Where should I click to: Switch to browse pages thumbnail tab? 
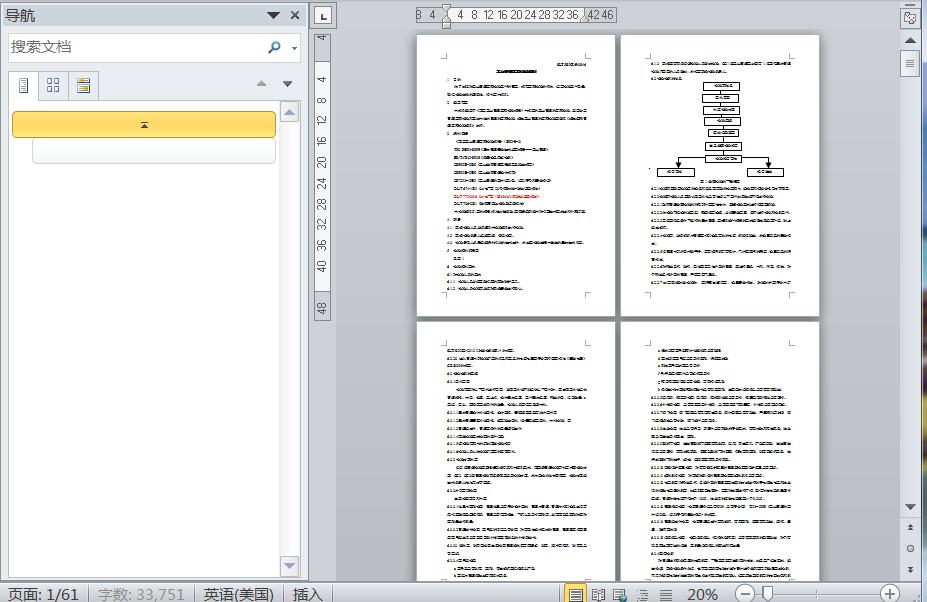(54, 86)
